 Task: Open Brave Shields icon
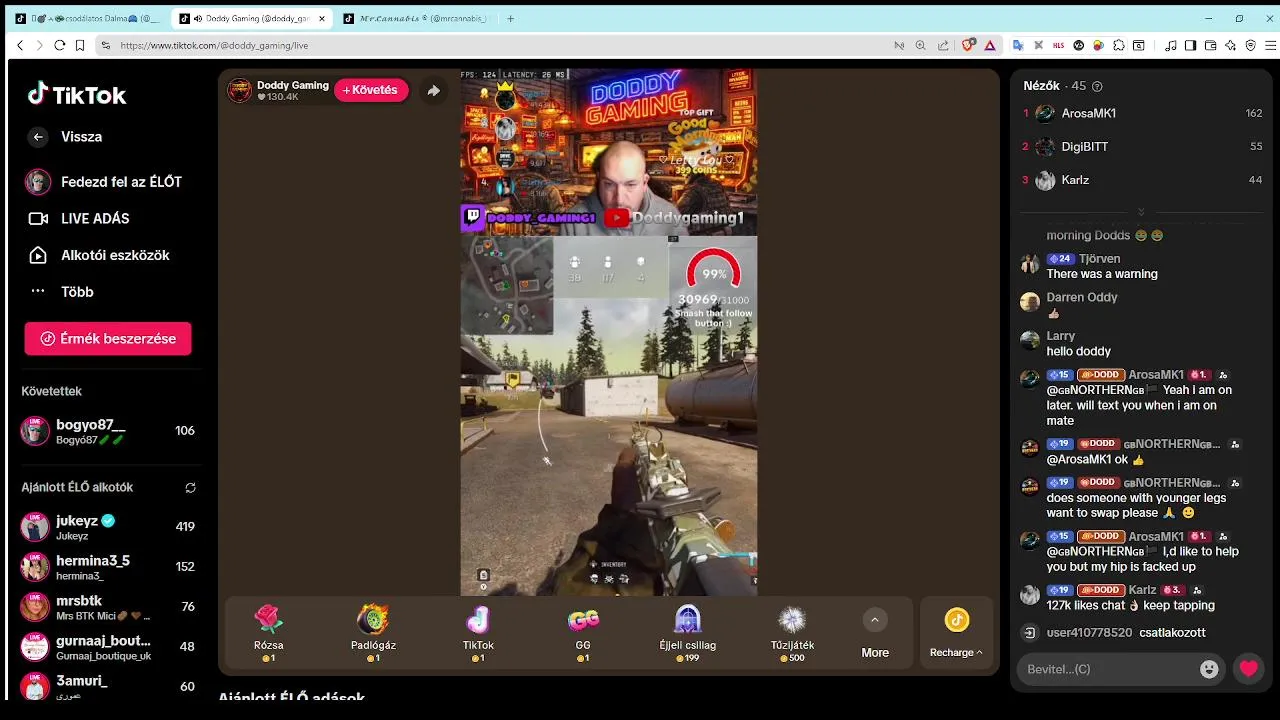pos(968,45)
